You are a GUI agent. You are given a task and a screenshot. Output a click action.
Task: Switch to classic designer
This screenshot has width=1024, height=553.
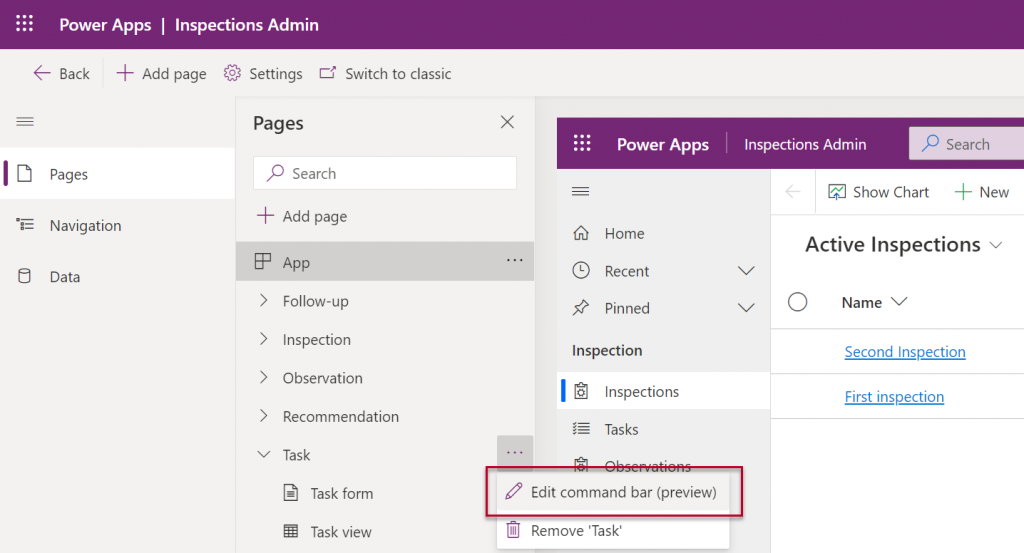click(385, 74)
